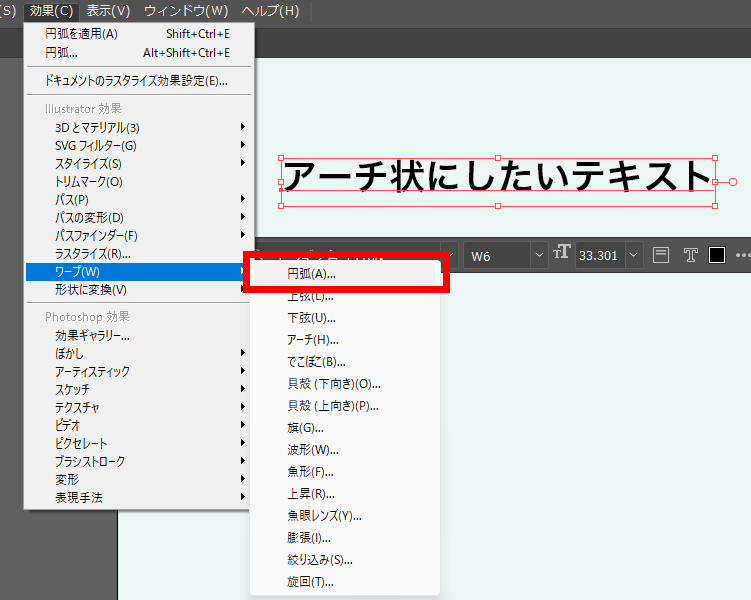Choose 下弦(U)... warp option

[x=345, y=318]
